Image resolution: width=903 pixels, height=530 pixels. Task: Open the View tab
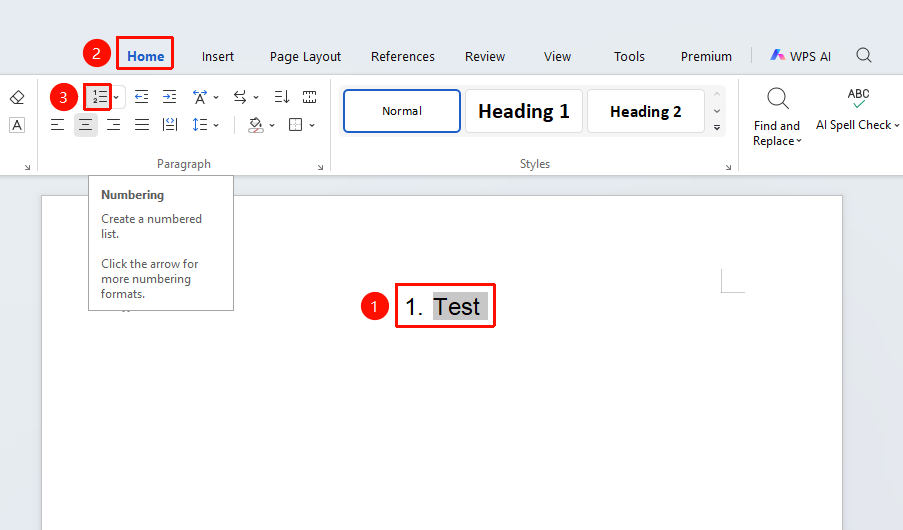[x=557, y=56]
